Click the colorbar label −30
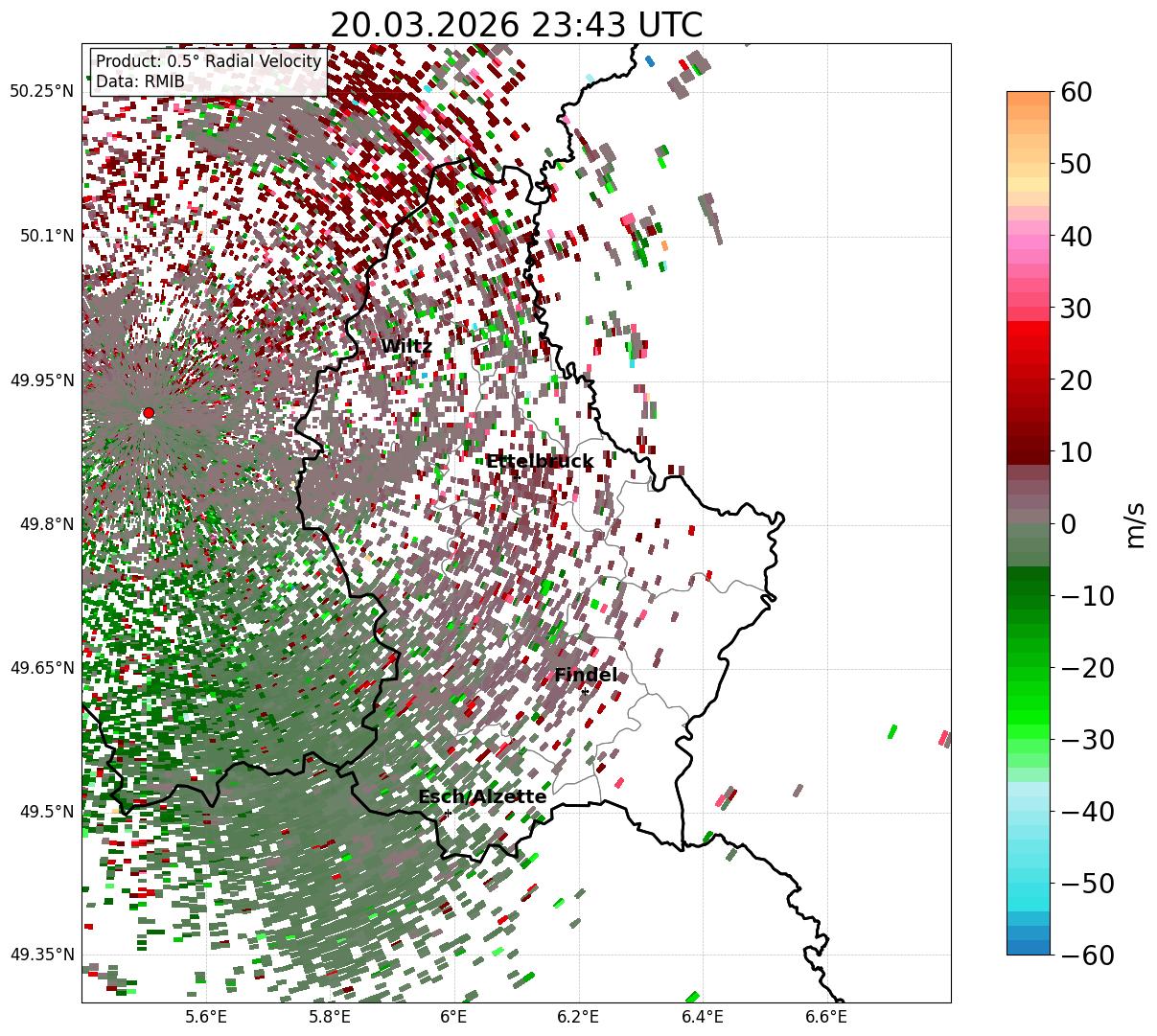This screenshot has height=1036, width=1157. [1087, 739]
